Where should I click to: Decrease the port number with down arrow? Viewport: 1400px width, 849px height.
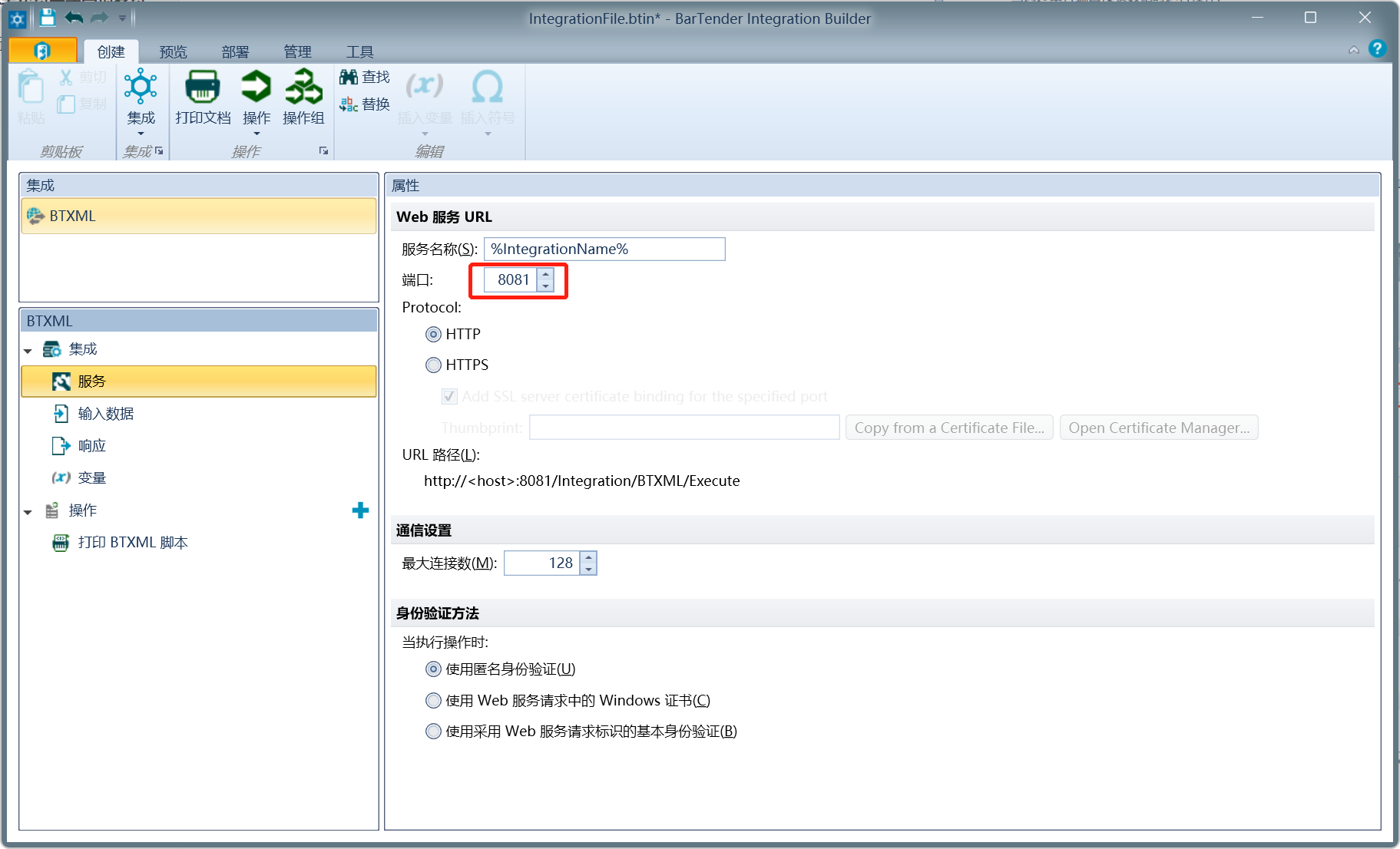click(x=546, y=286)
